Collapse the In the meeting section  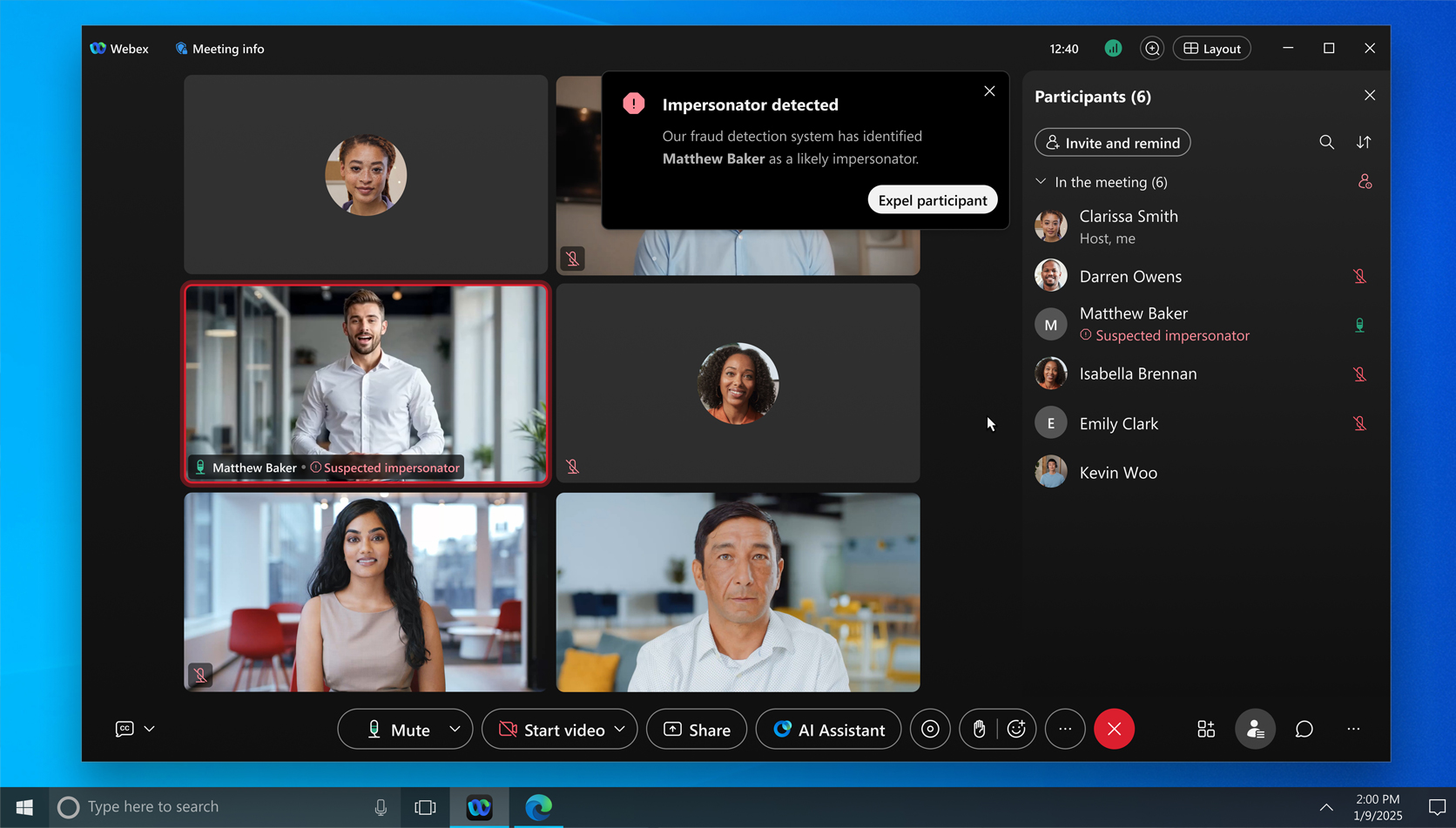click(1041, 182)
